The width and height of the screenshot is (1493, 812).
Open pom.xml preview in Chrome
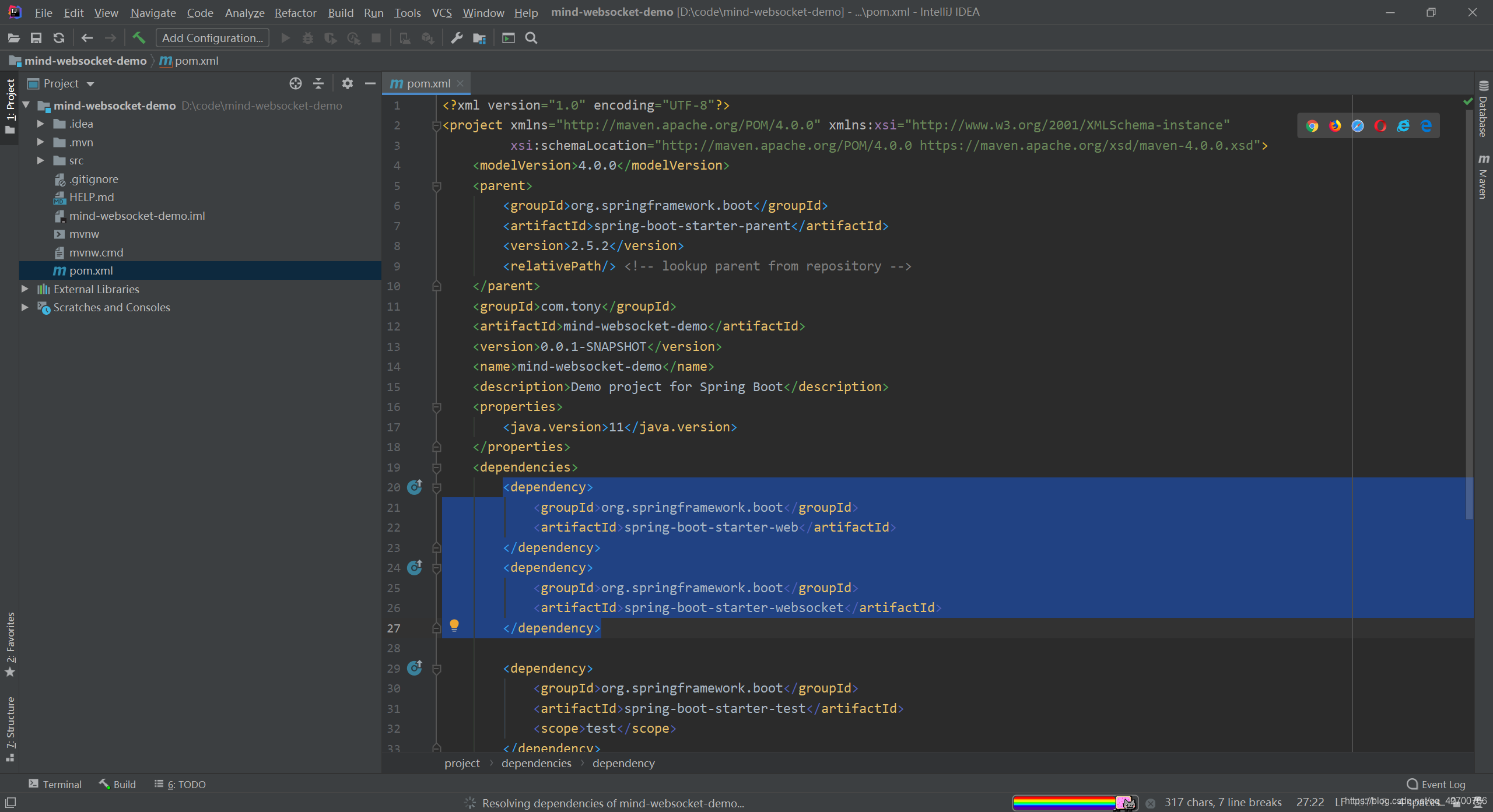1312,126
